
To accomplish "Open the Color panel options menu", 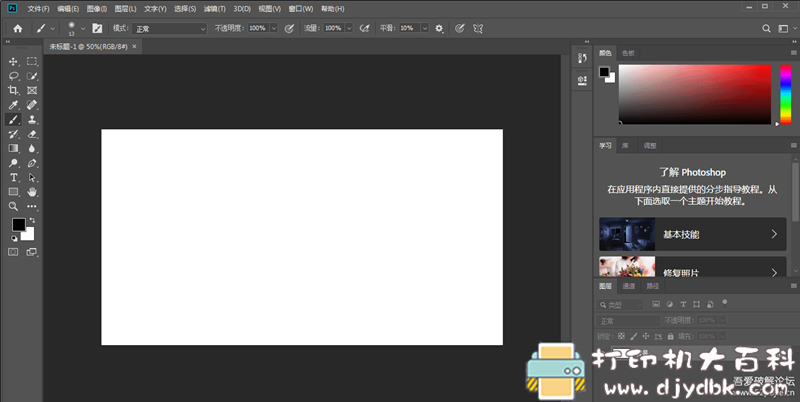I will point(793,53).
